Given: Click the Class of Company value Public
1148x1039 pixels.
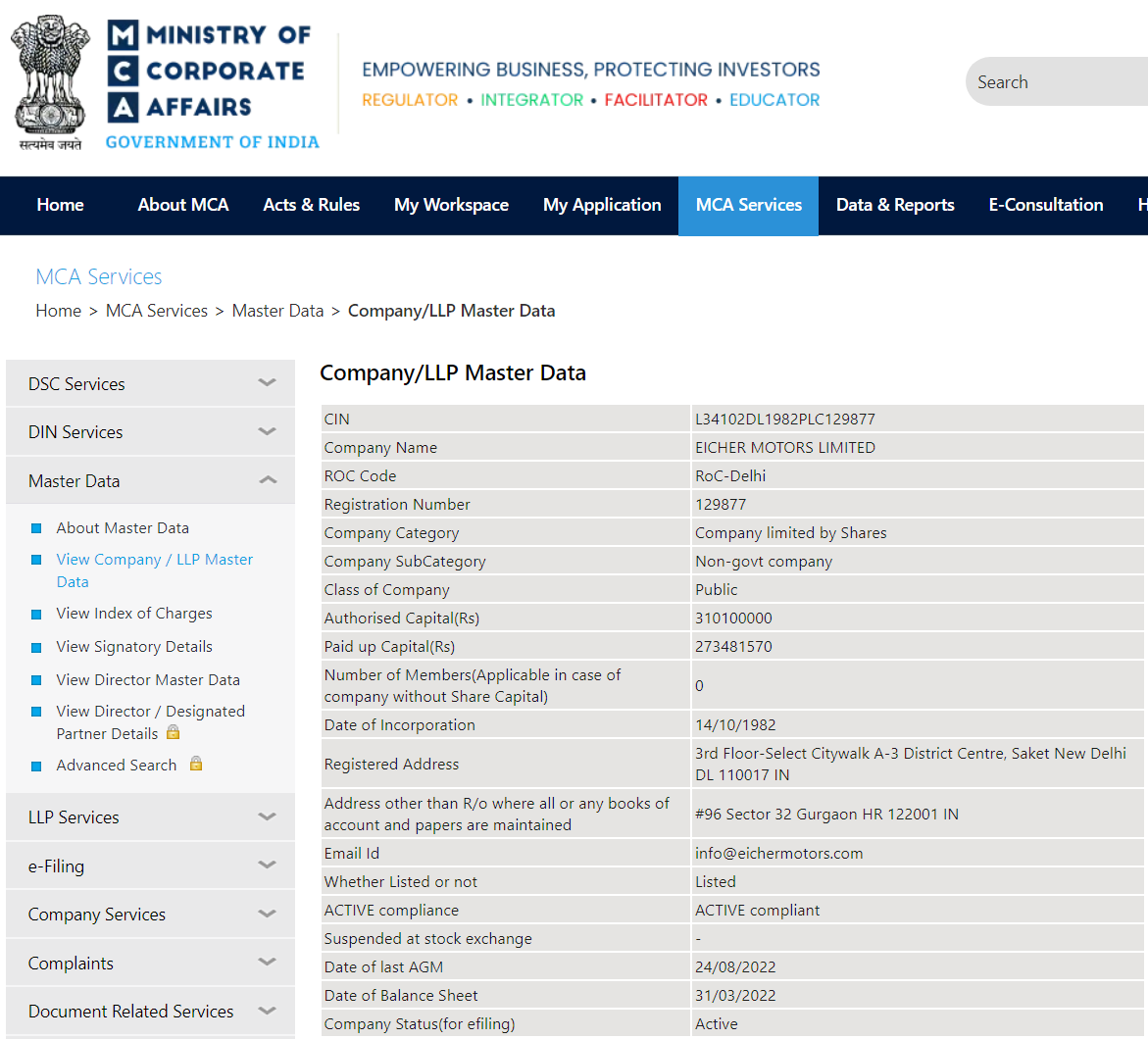Looking at the screenshot, I should tap(716, 589).
